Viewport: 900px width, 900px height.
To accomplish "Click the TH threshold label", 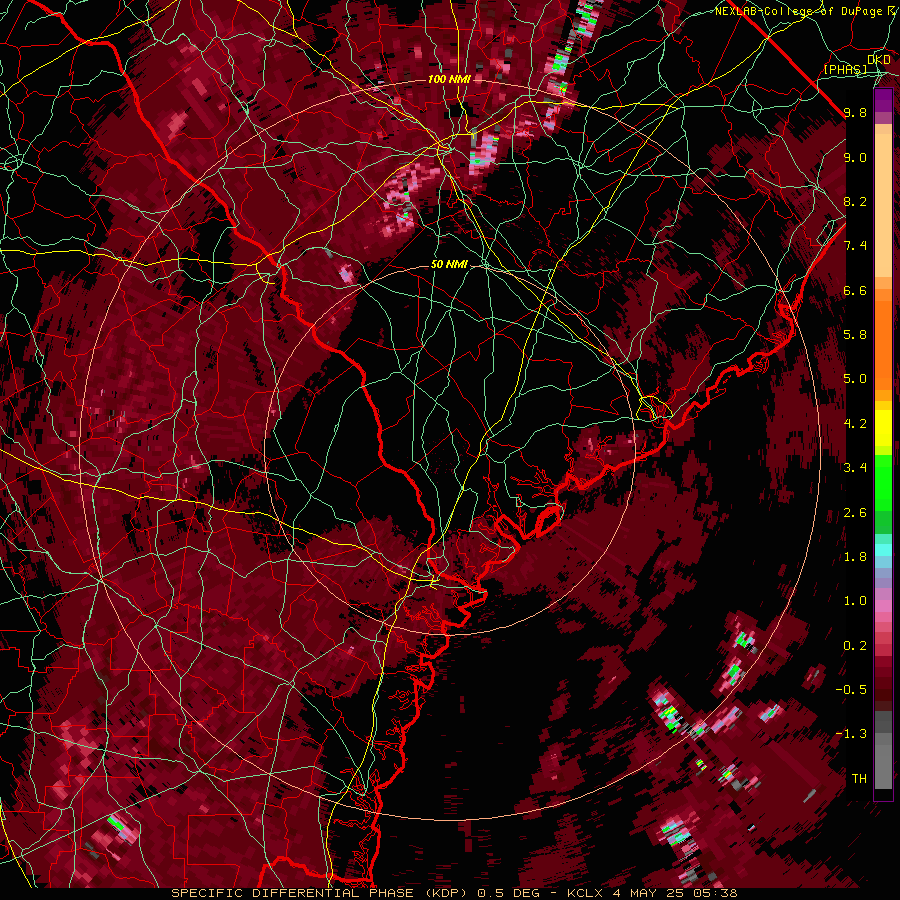I will pyautogui.click(x=859, y=779).
